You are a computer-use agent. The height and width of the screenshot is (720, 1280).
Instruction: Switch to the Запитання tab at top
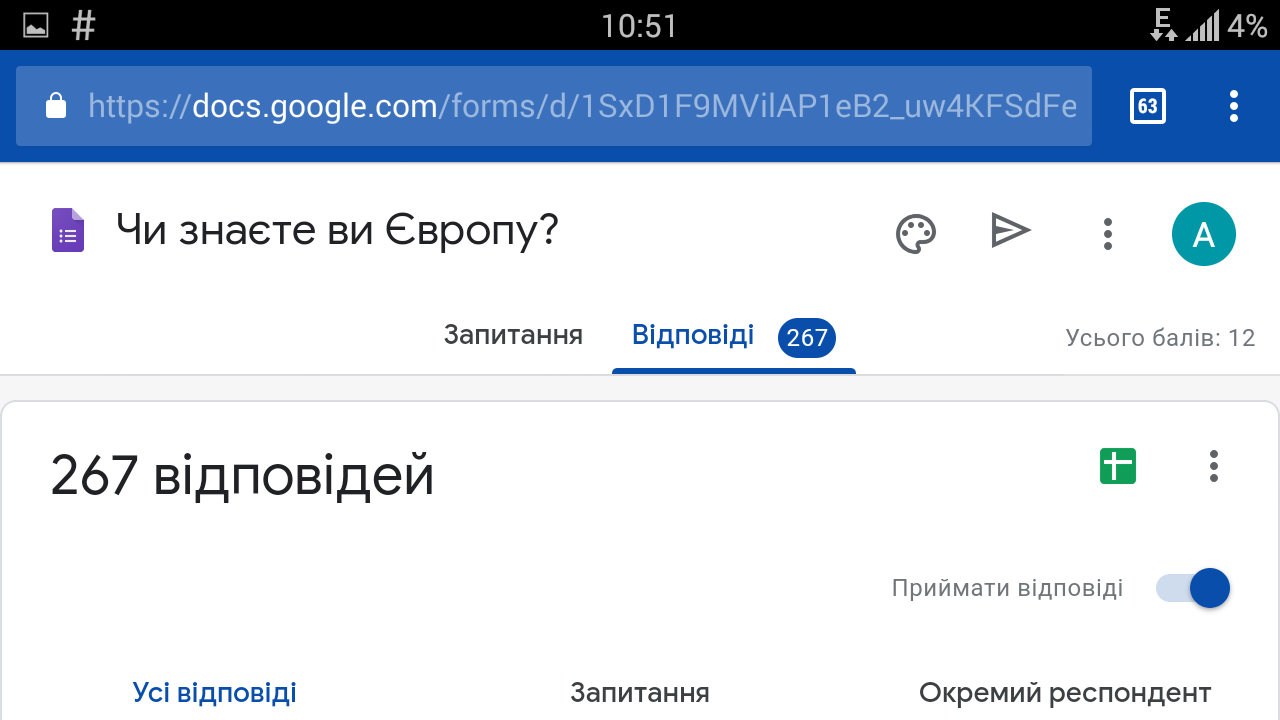(513, 335)
